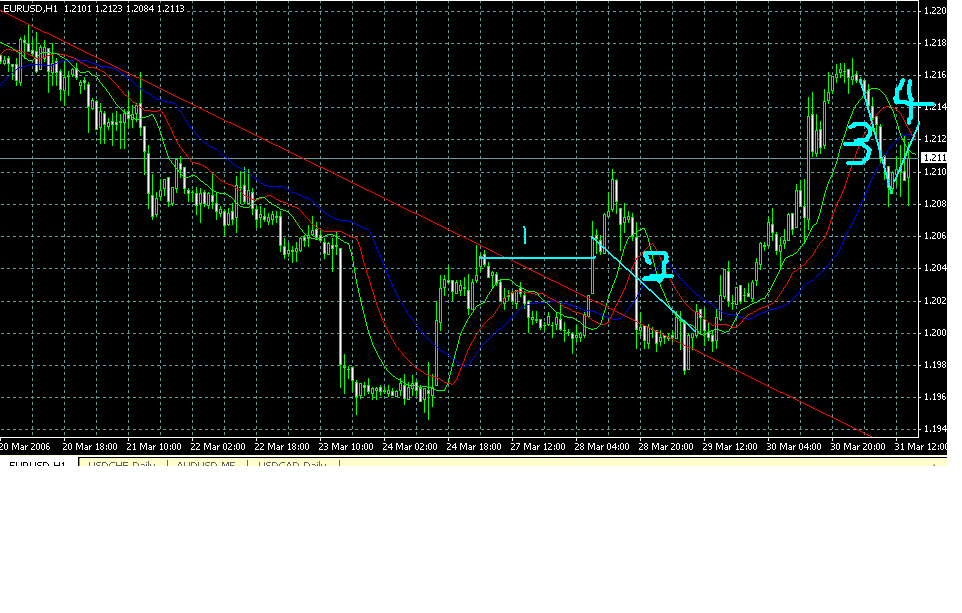This screenshot has height=613, width=962.
Task: Click the 1.218 price scale label
Action: 934,42
